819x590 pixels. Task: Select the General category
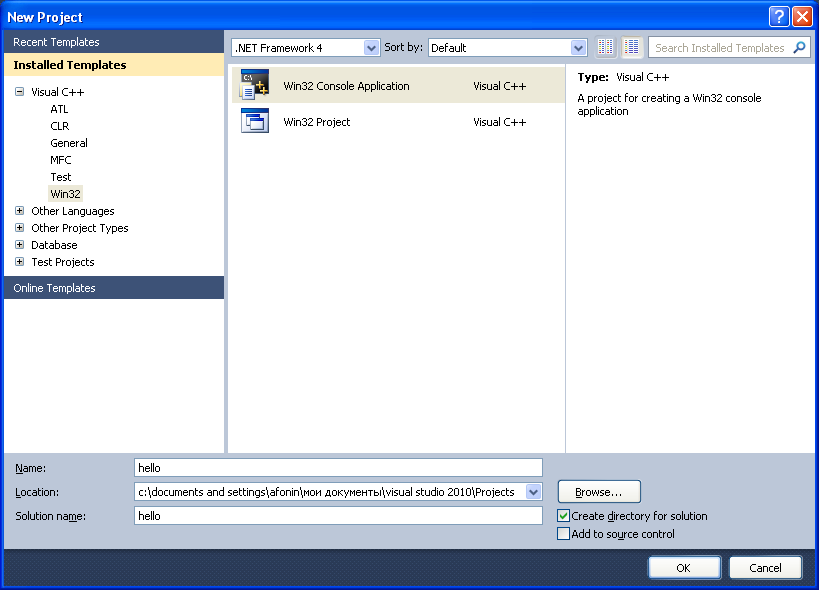click(x=69, y=143)
